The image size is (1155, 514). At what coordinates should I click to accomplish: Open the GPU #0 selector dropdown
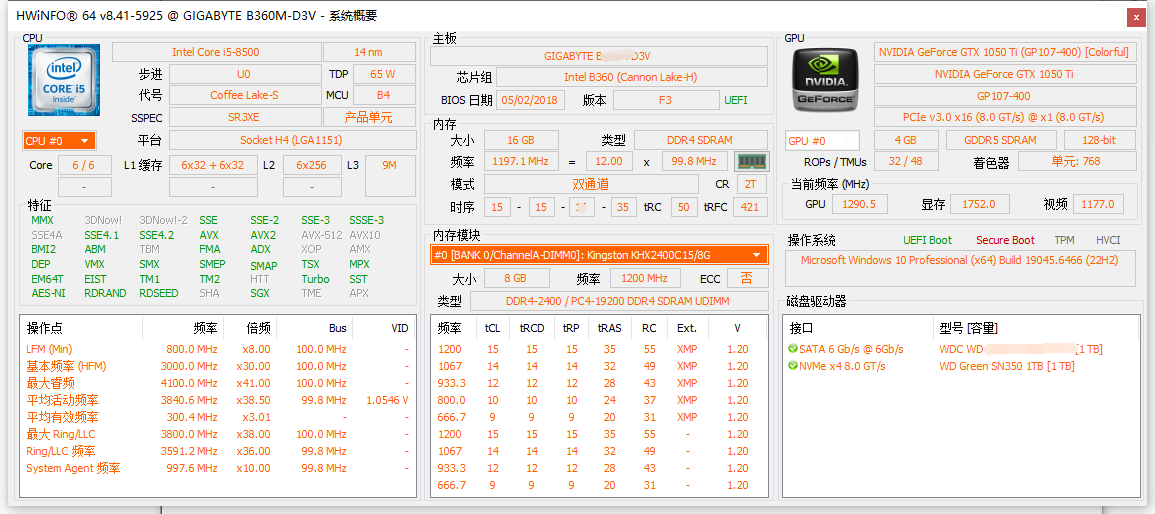click(822, 141)
